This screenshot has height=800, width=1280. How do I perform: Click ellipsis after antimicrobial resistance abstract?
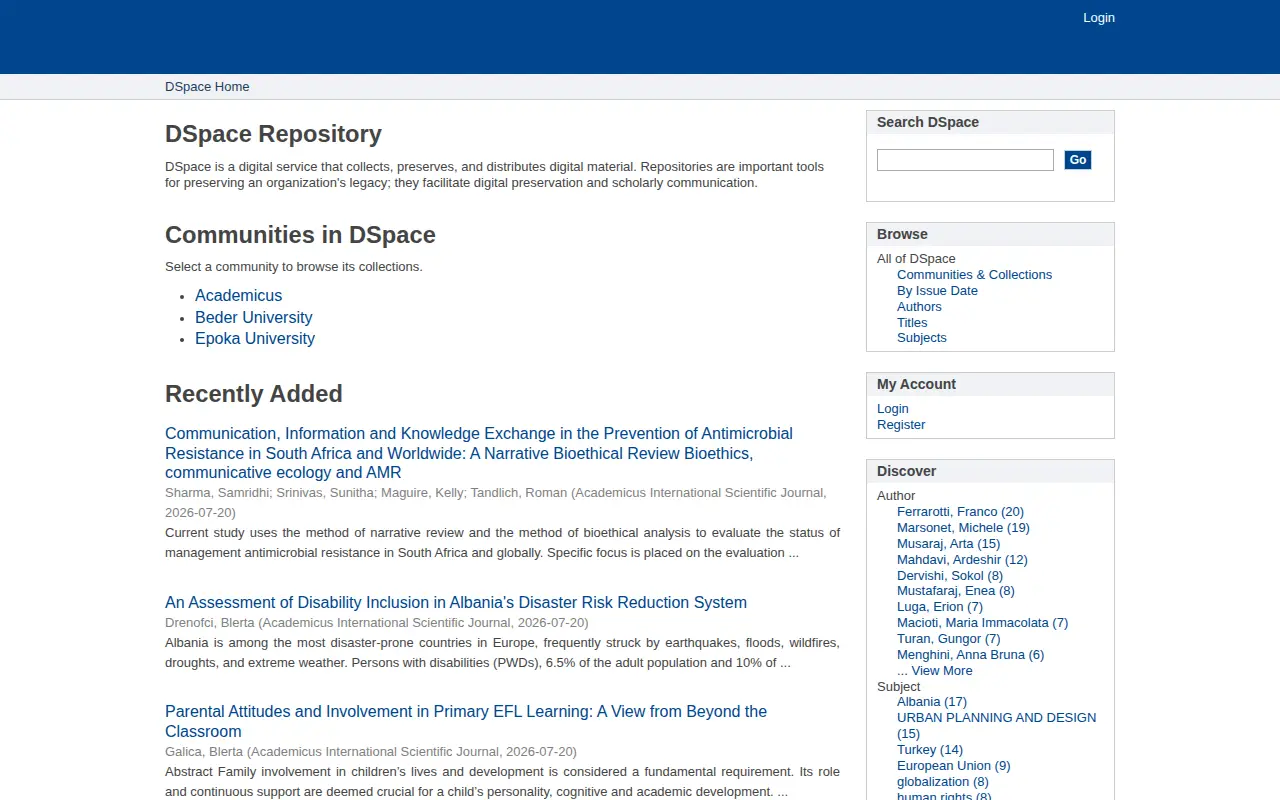coord(794,553)
